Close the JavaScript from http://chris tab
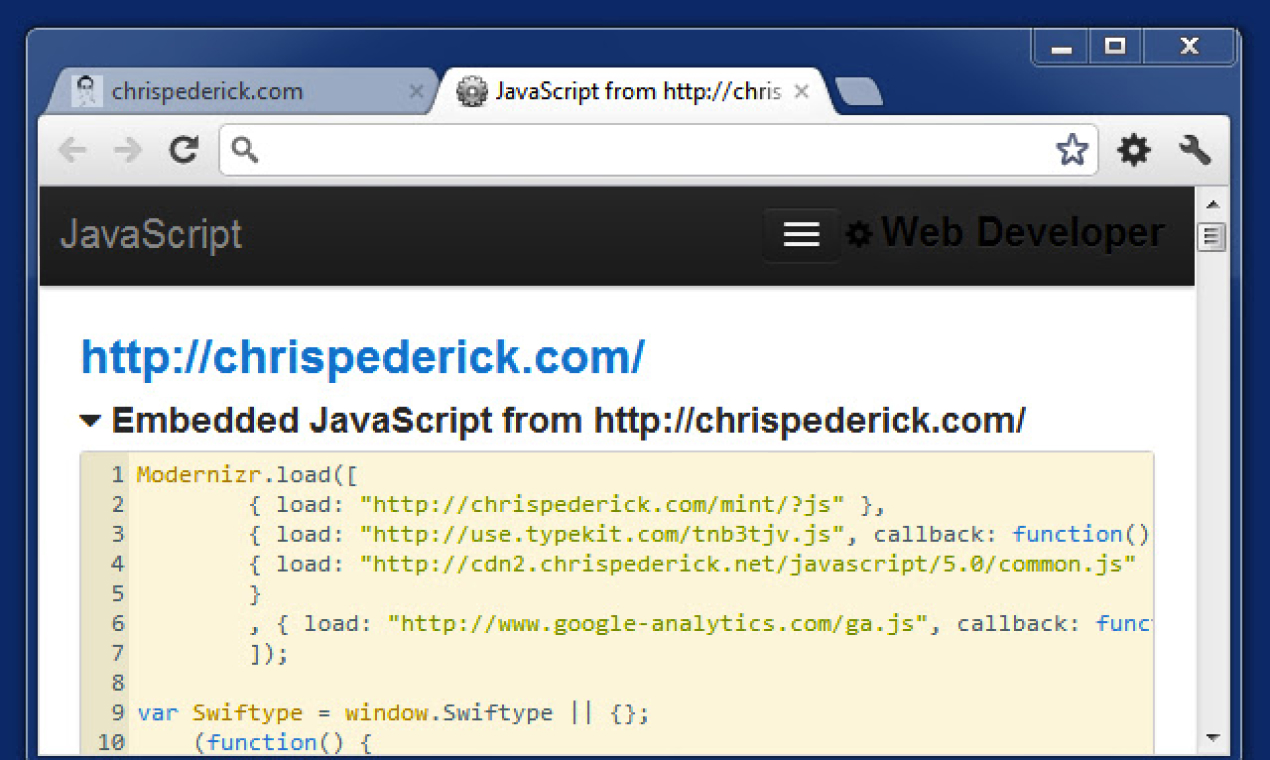 (801, 92)
